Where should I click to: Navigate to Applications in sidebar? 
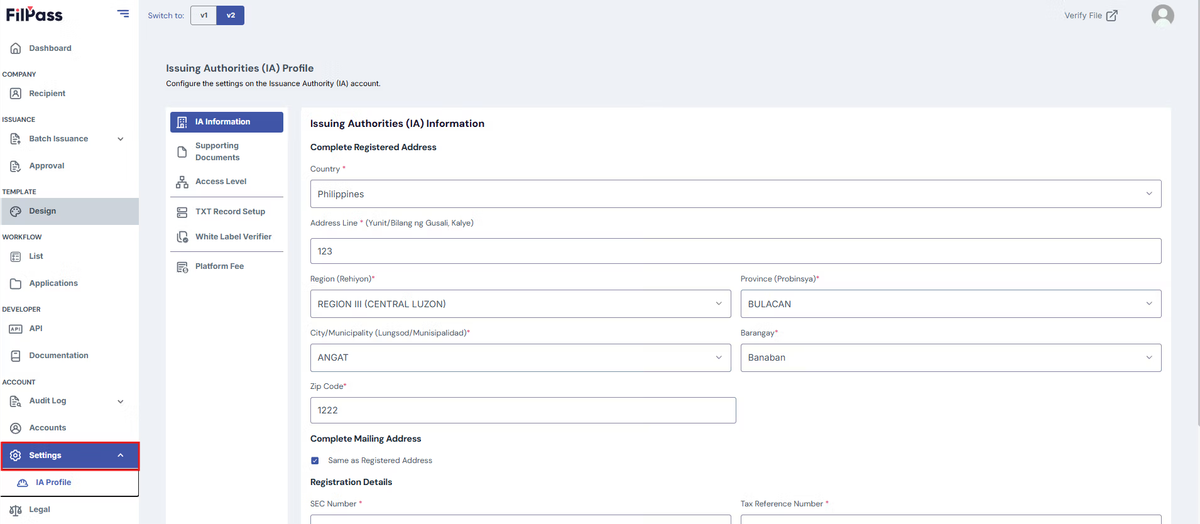point(69,283)
